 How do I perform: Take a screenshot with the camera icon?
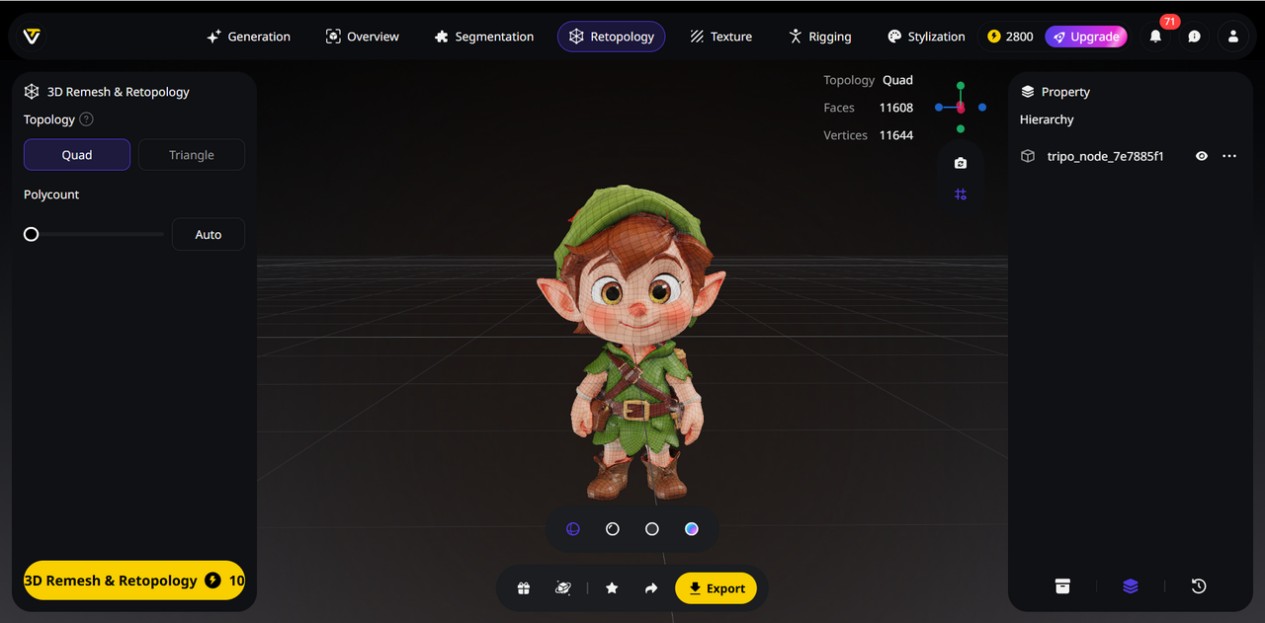point(960,163)
